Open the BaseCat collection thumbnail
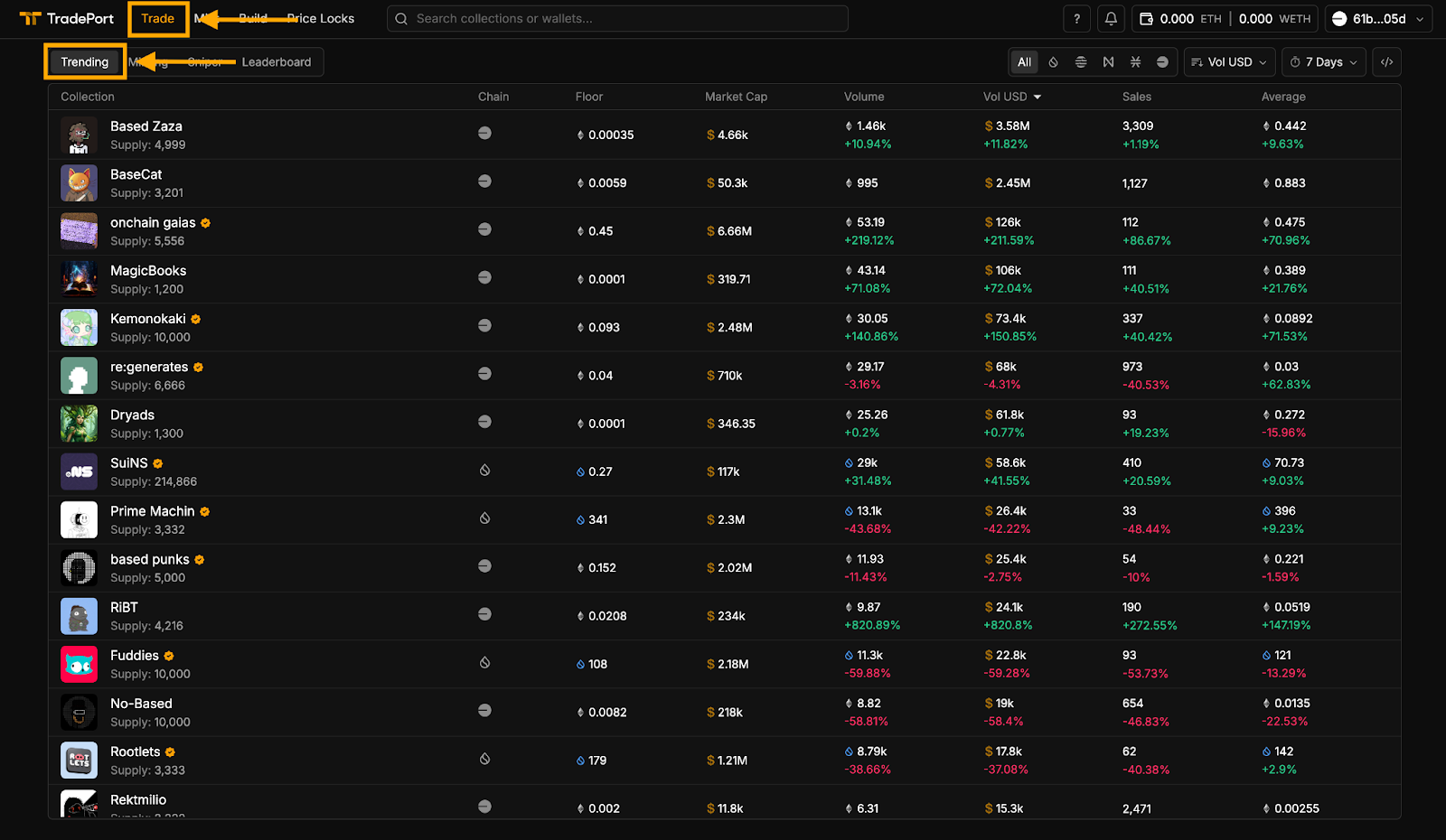The width and height of the screenshot is (1446, 840). tap(79, 183)
